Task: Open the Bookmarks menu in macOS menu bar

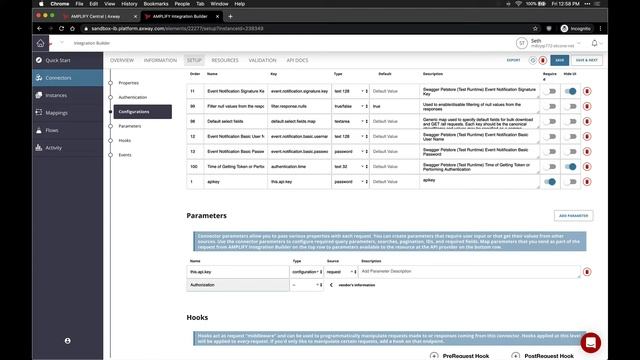Action: 156,4
